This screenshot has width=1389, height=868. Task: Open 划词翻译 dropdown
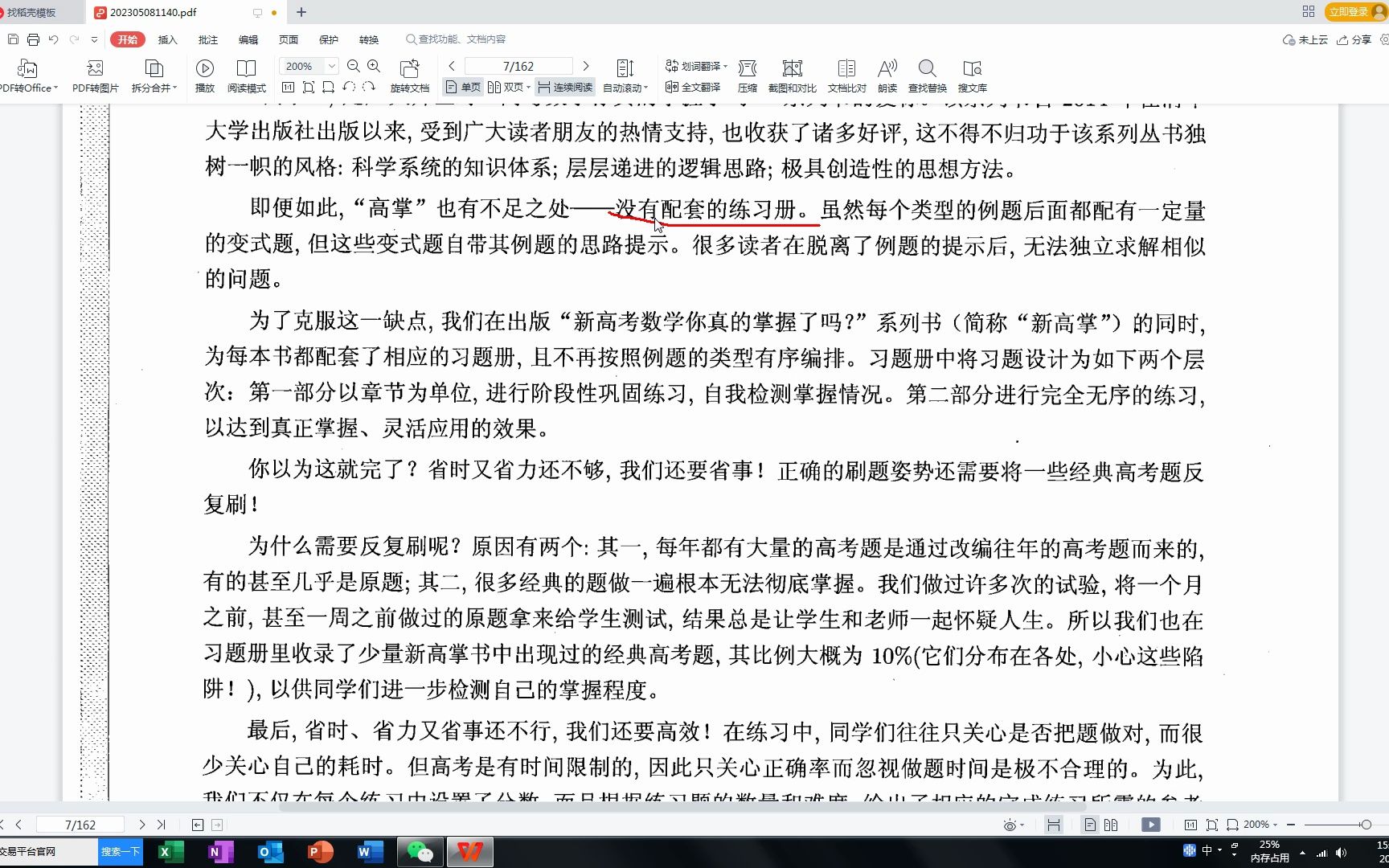[x=696, y=66]
